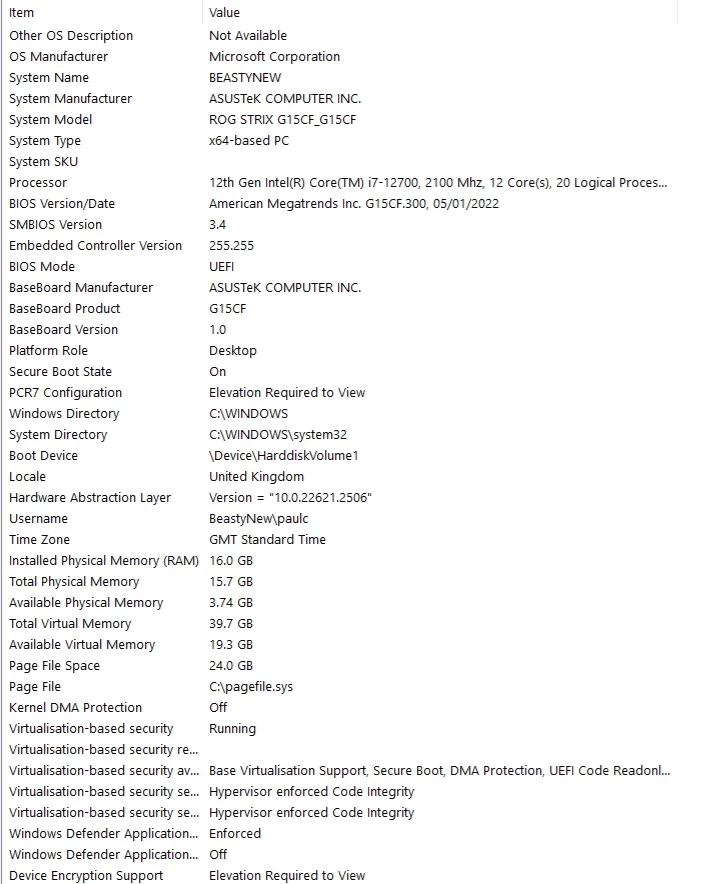
Task: Click the C:\WINDOWS\system32 value
Action: (x=278, y=435)
